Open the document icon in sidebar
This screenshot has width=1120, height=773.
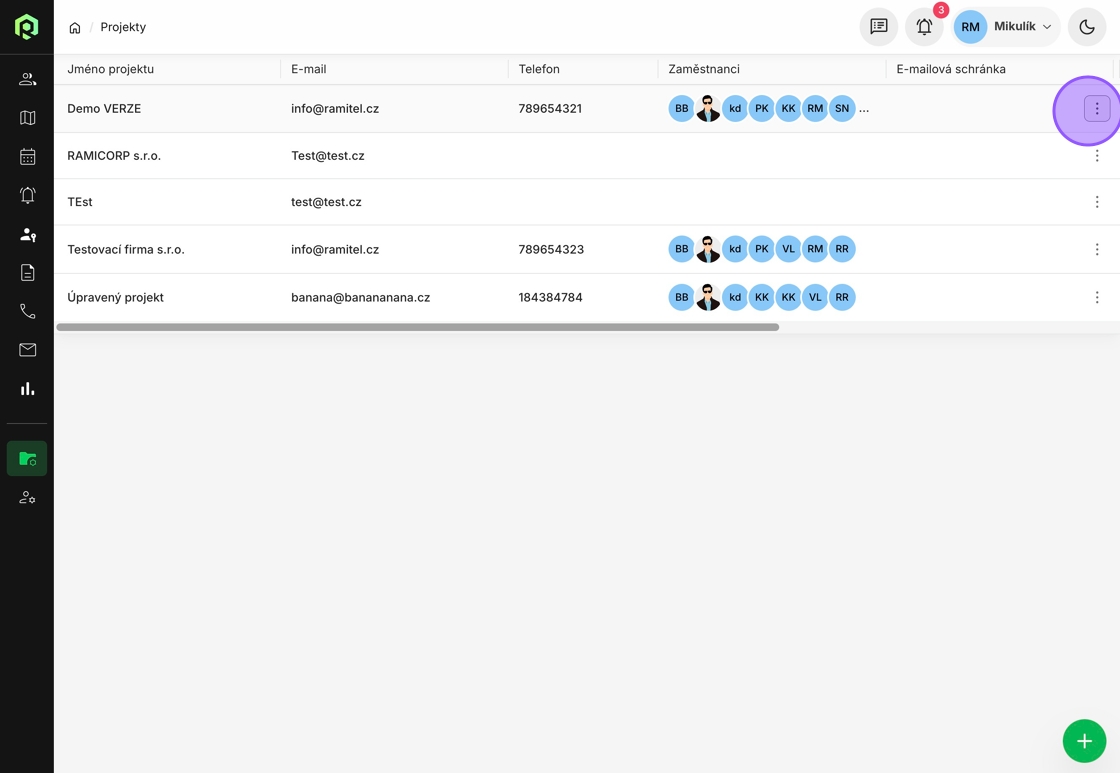coord(27,272)
